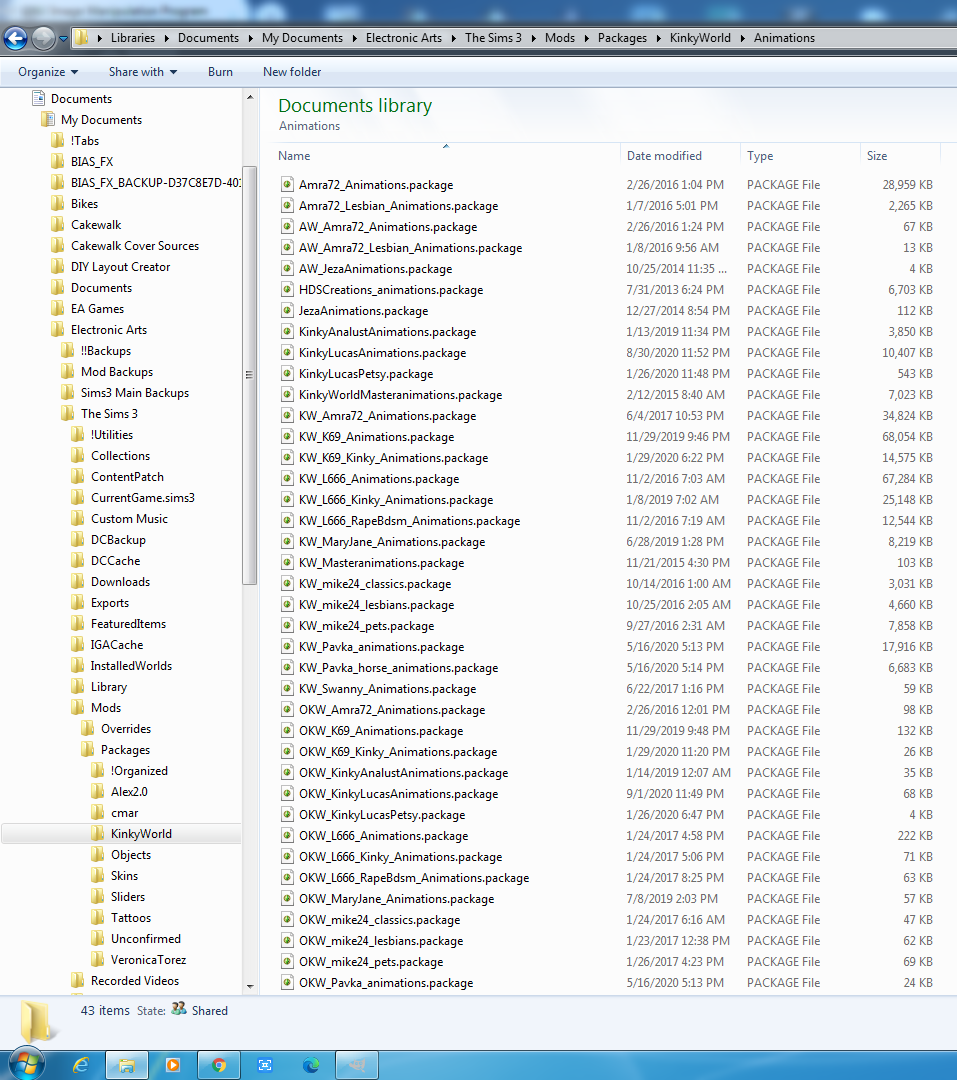Open Sims3 Main Backups folder

[x=134, y=393]
